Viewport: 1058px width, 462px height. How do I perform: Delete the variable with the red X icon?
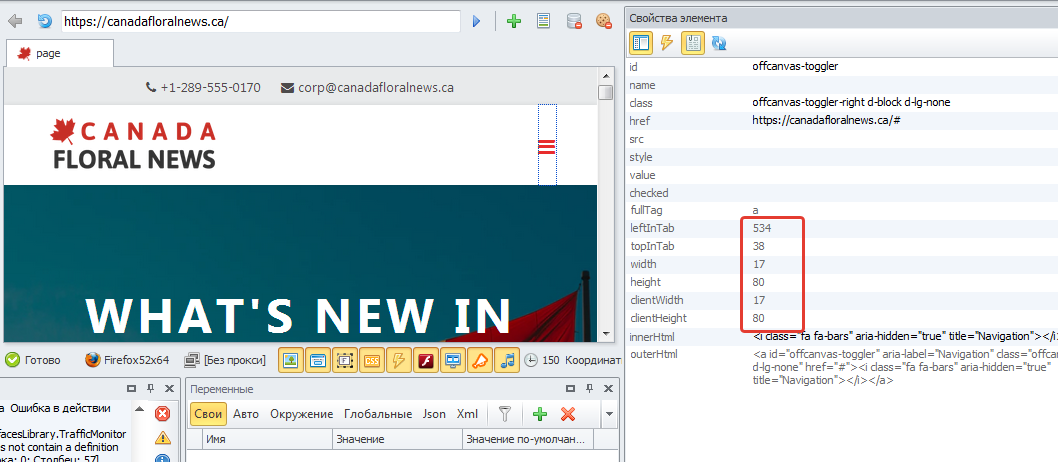pos(568,414)
